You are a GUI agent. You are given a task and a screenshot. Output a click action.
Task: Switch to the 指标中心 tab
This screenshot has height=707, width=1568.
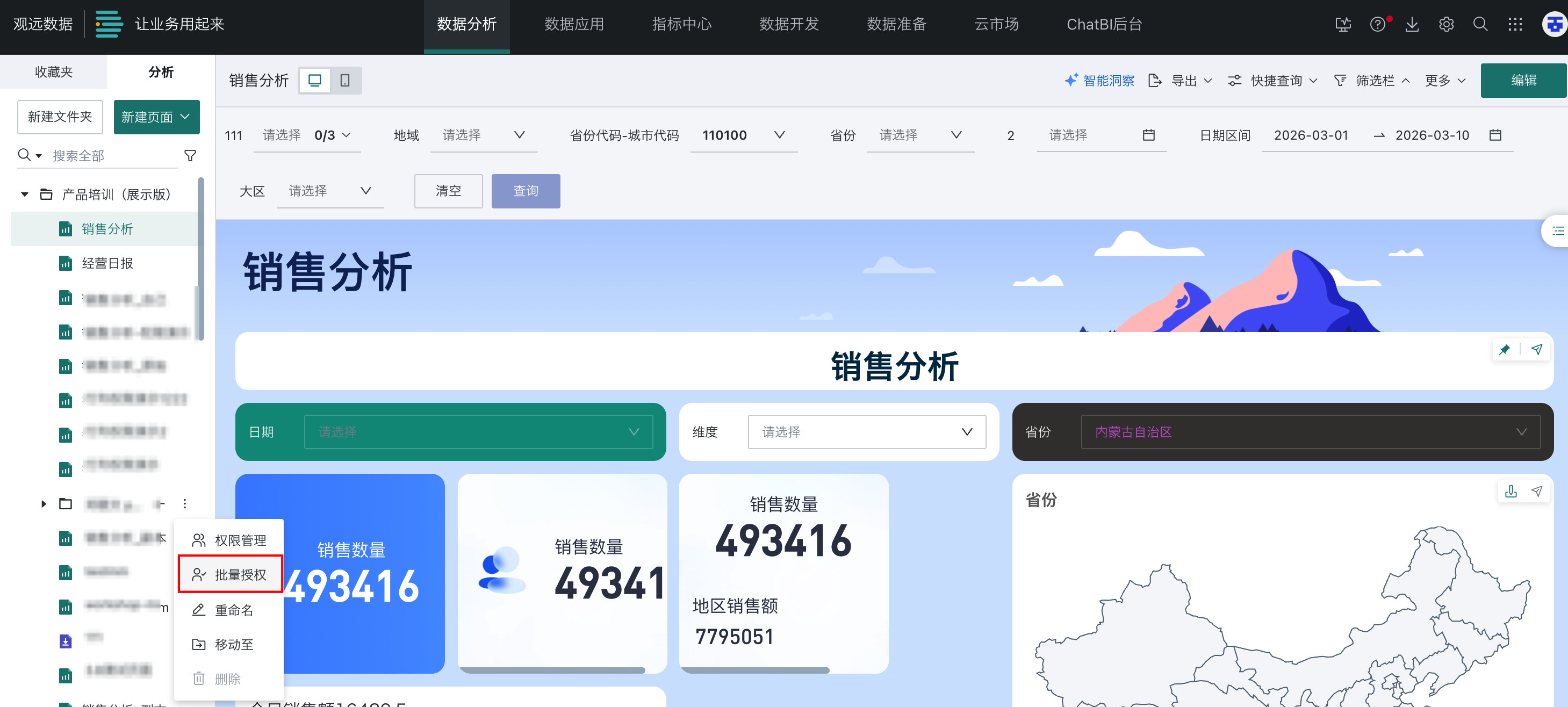click(681, 24)
